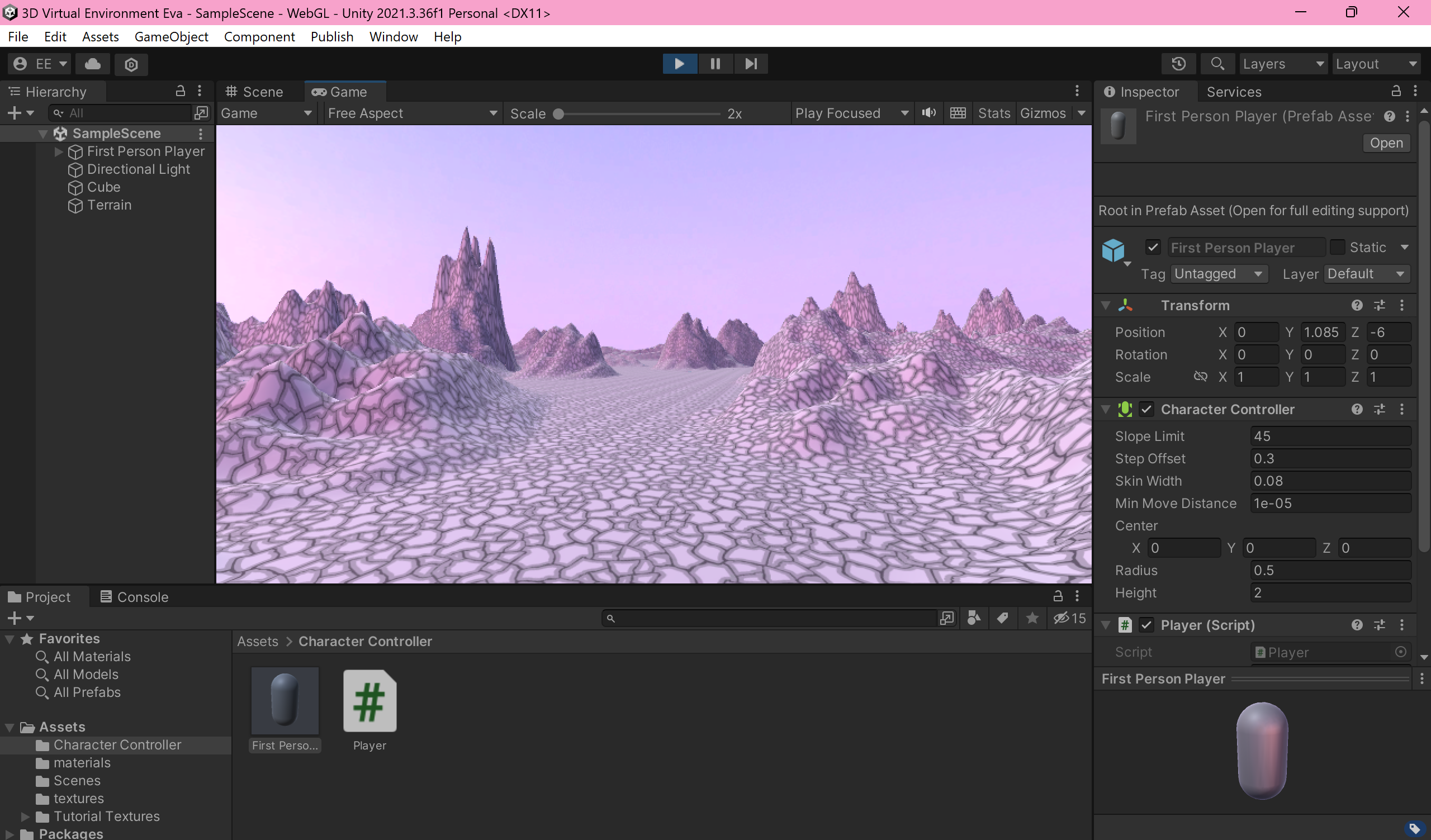Open the undo history icon

coord(1178,64)
